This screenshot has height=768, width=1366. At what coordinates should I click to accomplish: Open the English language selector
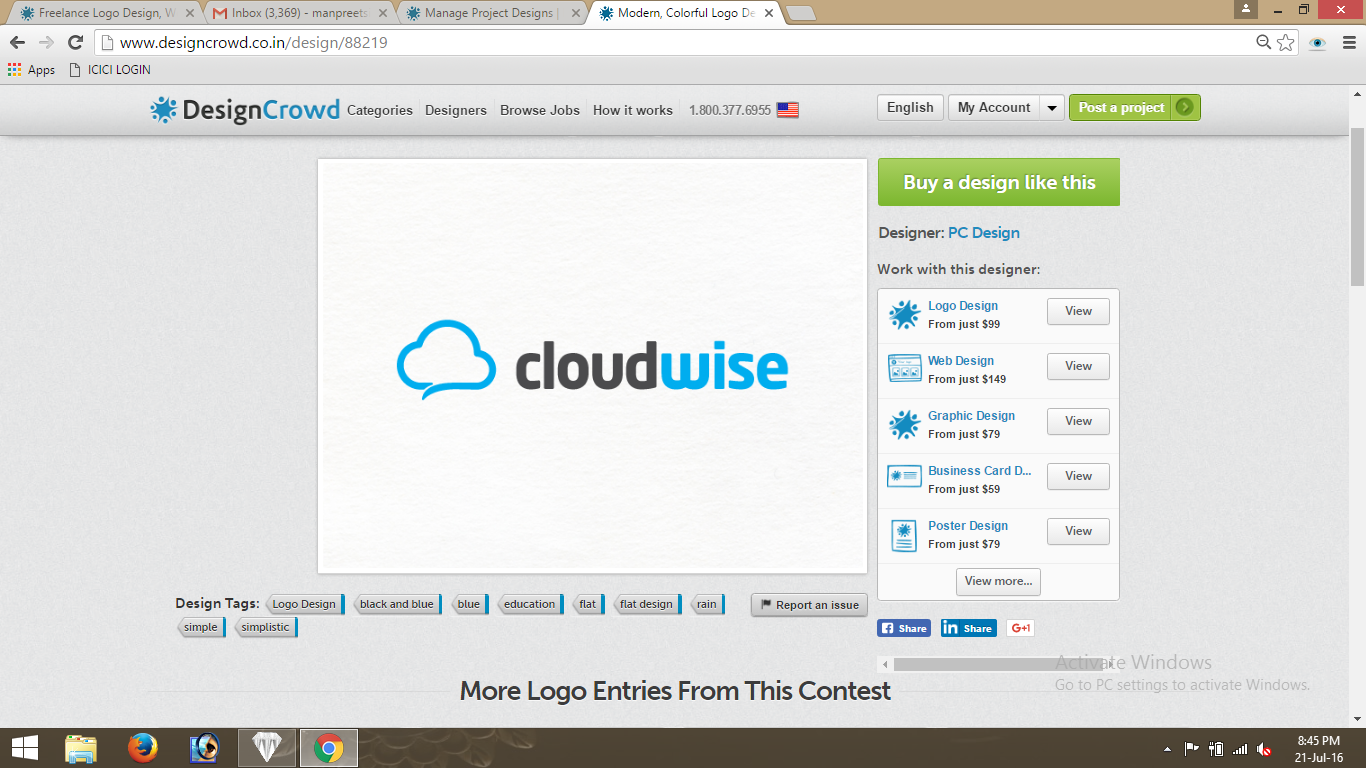coord(910,108)
